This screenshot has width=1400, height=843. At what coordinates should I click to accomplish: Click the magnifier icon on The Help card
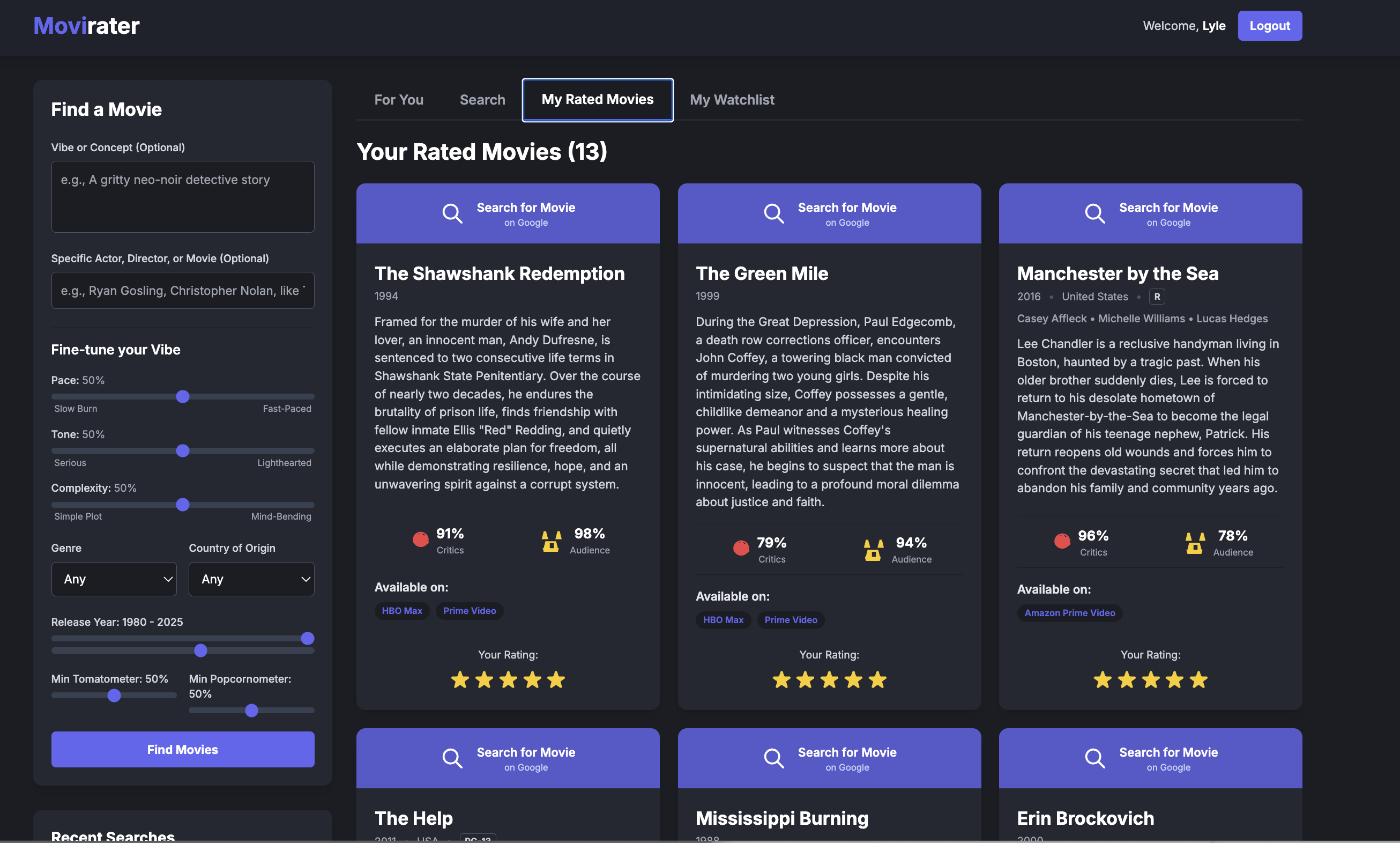coord(452,758)
